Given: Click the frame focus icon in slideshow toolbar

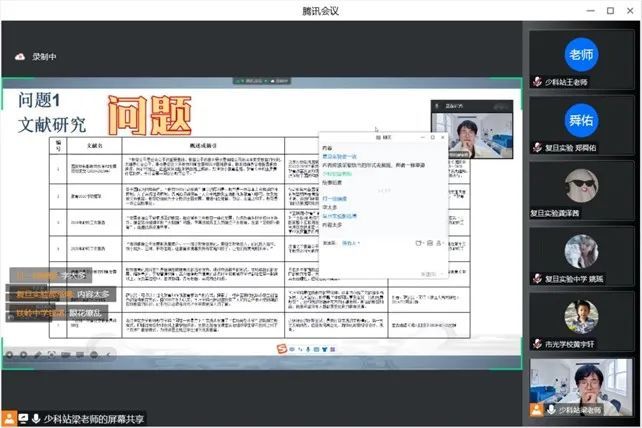Looking at the screenshot, I should (52, 355).
